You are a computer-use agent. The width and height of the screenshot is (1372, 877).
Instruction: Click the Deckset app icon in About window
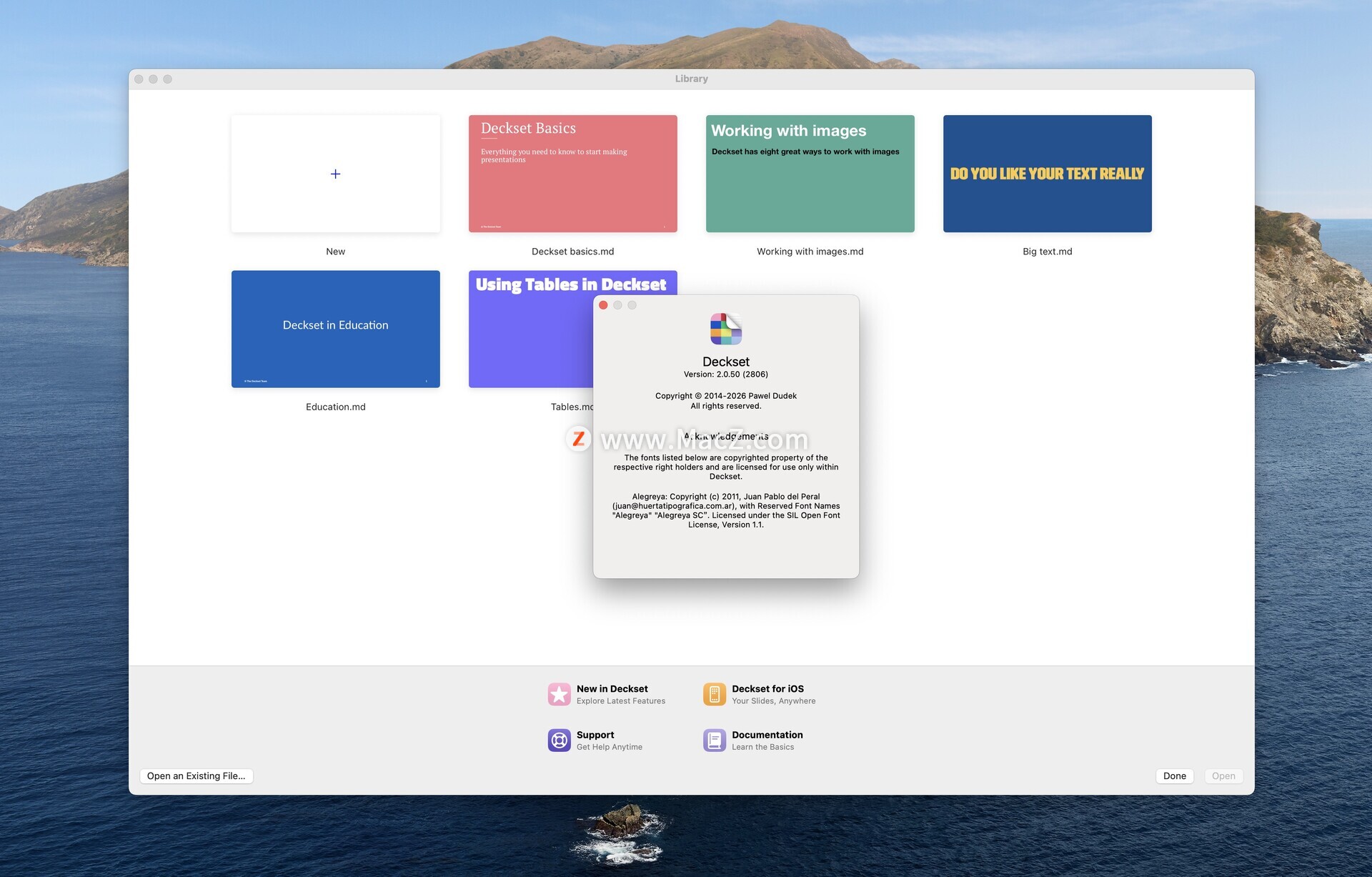(x=725, y=329)
